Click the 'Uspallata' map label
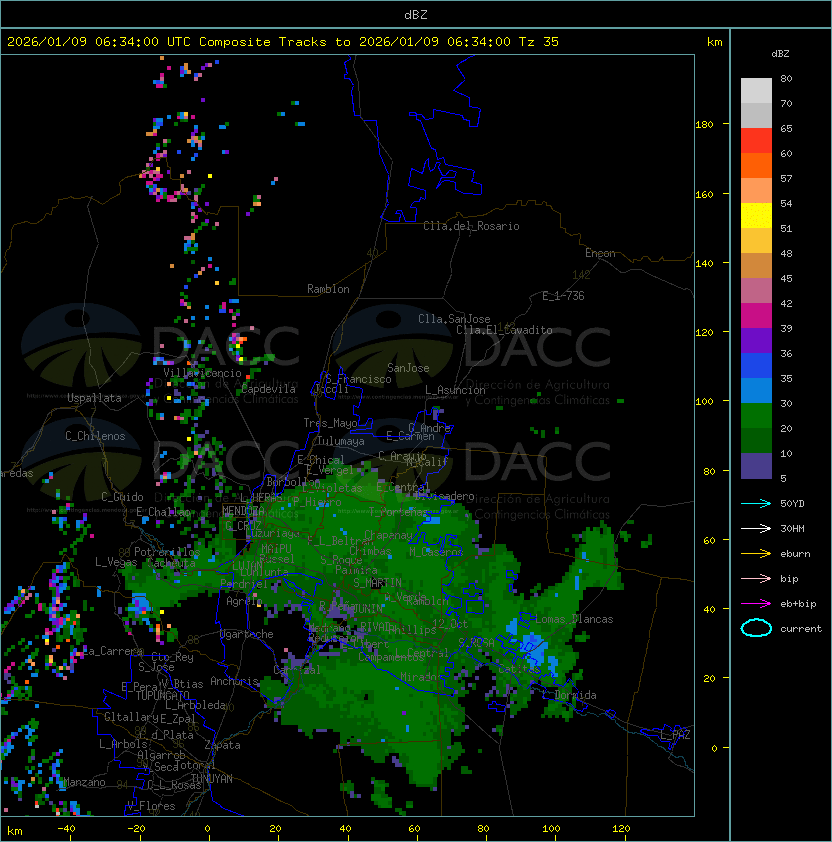 coord(94,398)
